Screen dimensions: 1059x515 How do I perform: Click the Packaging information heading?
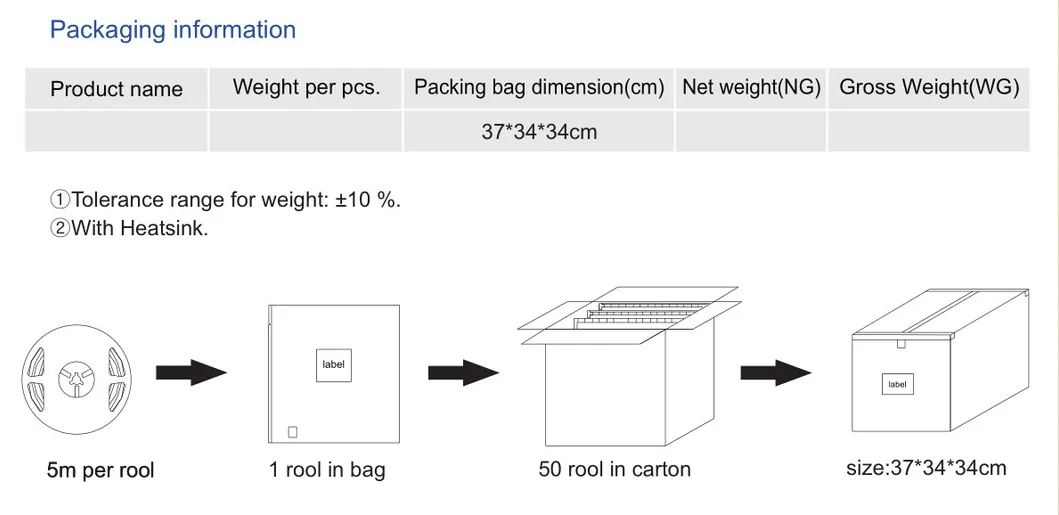coord(173,29)
